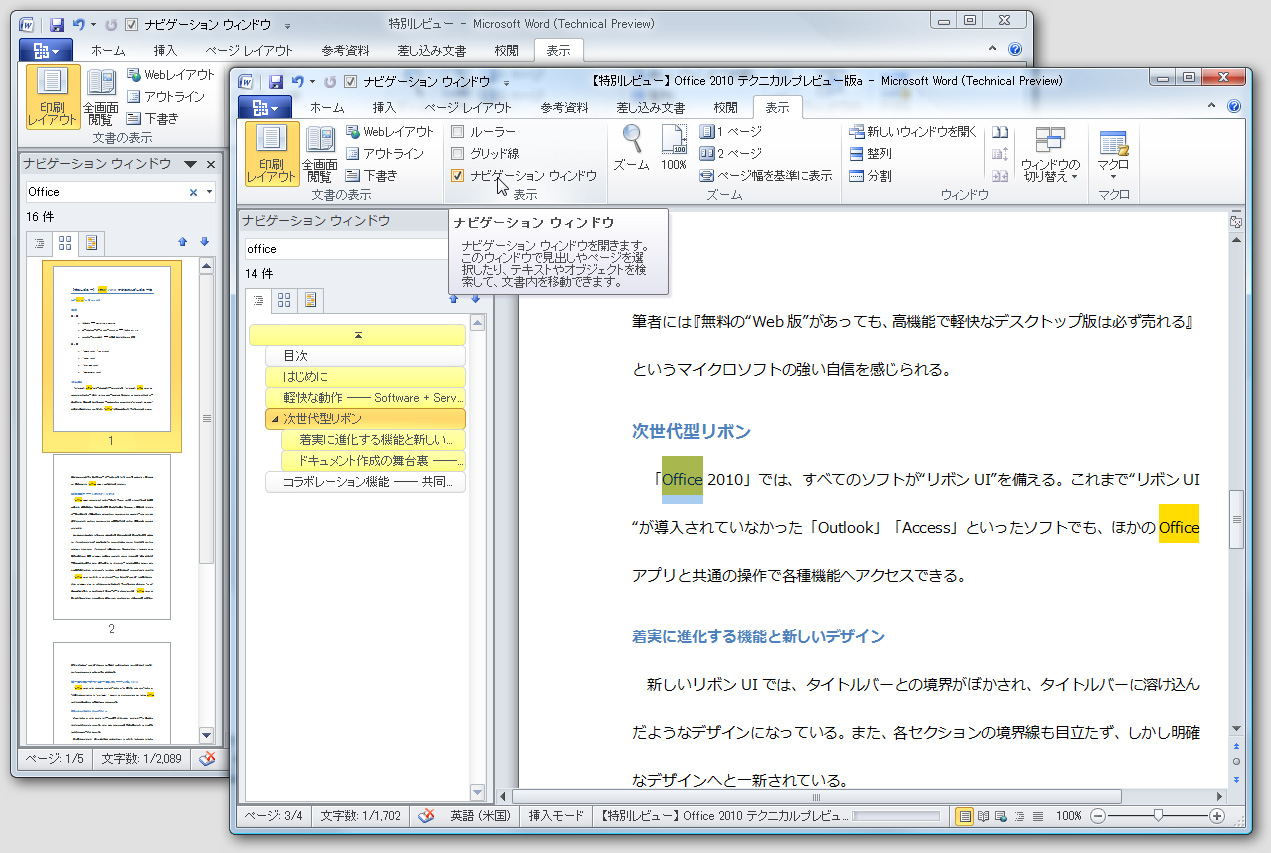Switch front pane to search results tab
The height and width of the screenshot is (853, 1271).
[311, 299]
